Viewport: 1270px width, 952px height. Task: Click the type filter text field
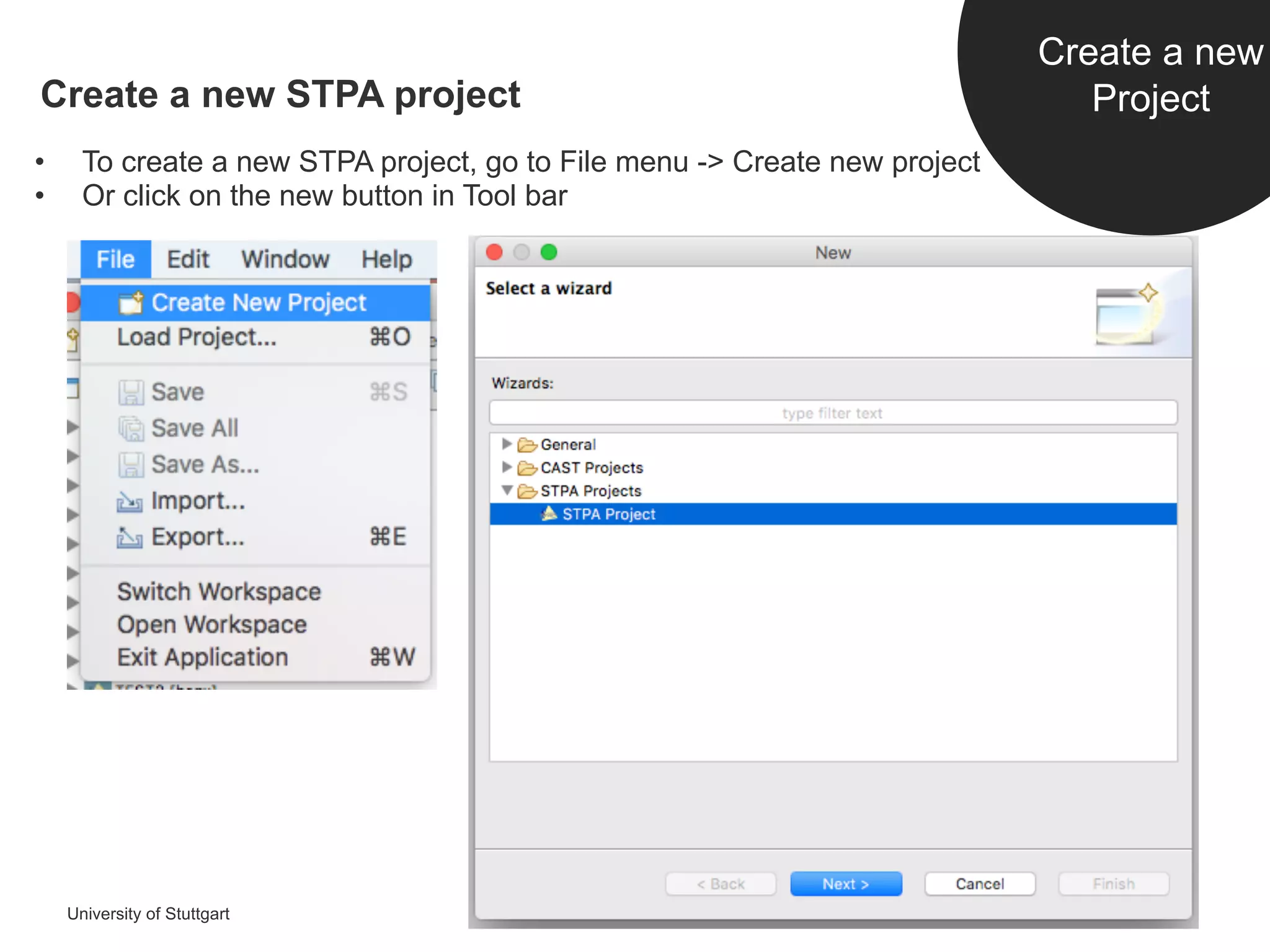point(832,413)
